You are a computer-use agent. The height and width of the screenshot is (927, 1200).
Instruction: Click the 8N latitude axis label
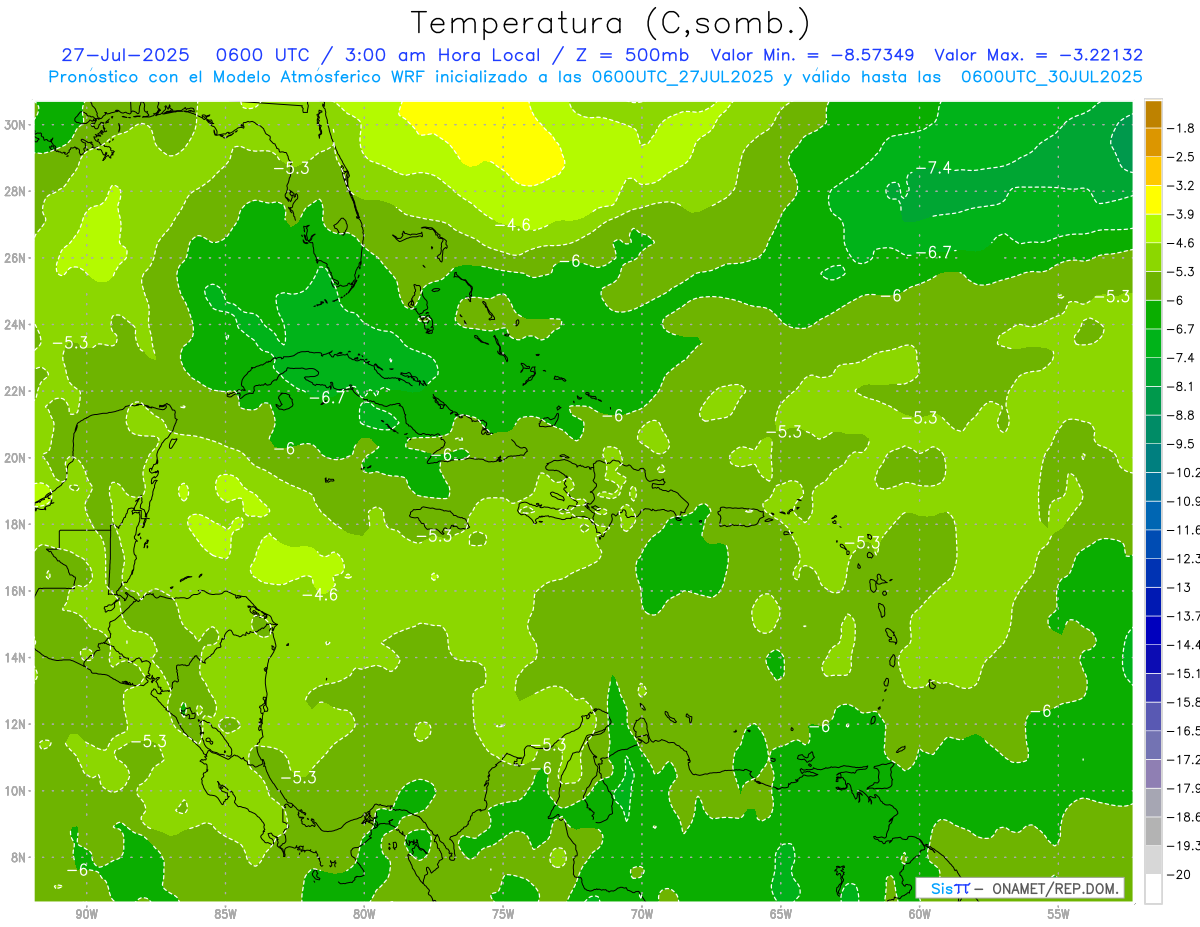tap(17, 857)
